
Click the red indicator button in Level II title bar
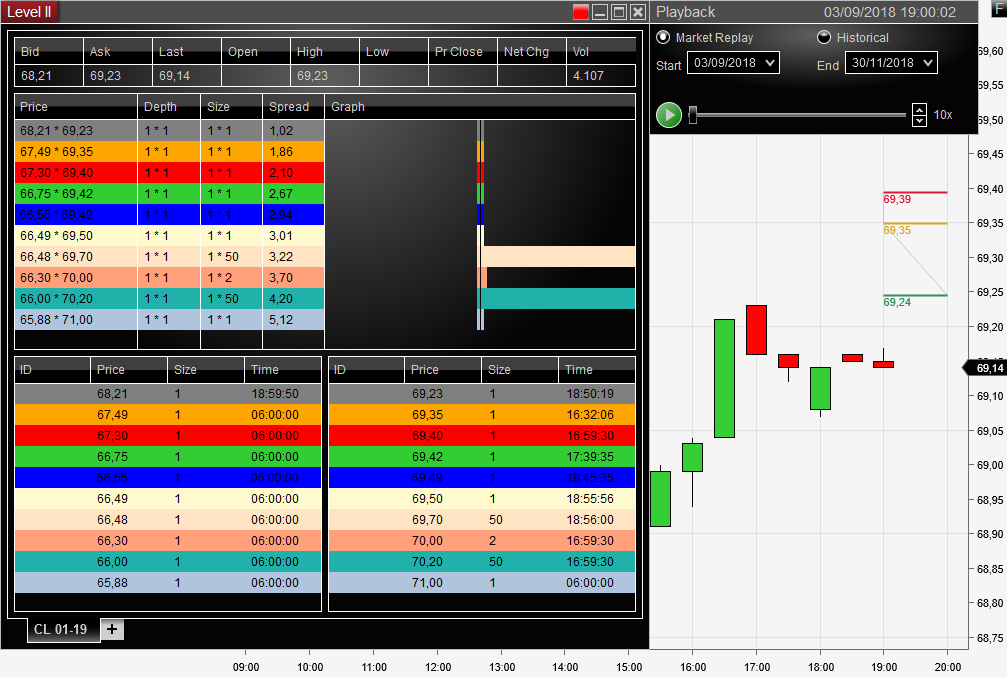tap(581, 12)
